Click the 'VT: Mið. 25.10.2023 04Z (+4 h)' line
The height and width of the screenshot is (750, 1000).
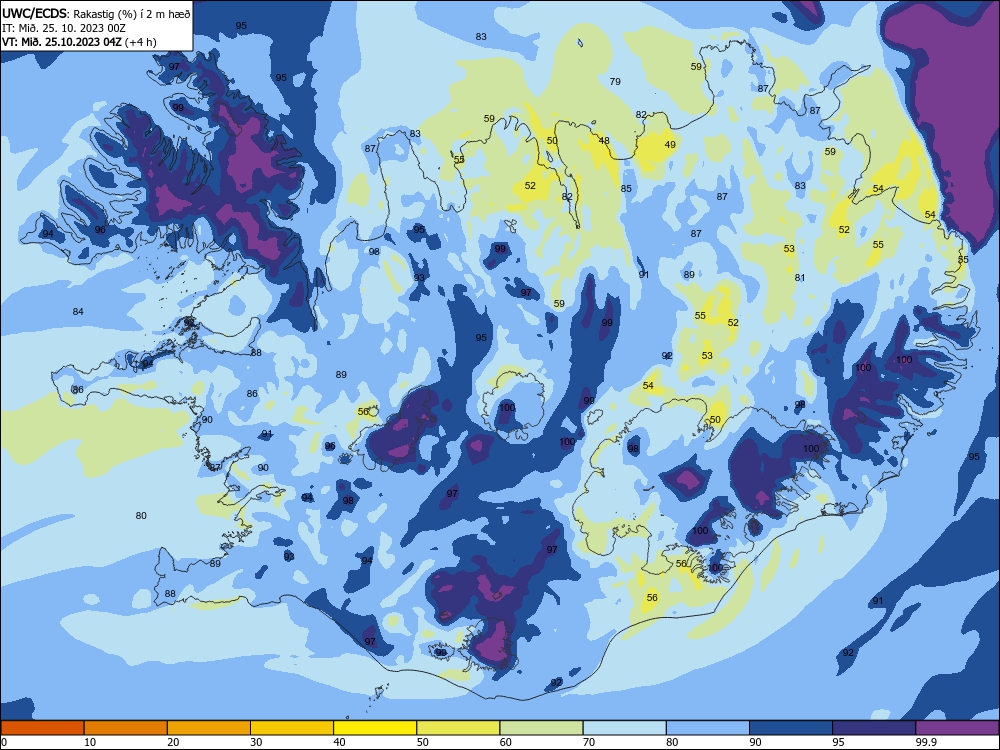(79, 42)
